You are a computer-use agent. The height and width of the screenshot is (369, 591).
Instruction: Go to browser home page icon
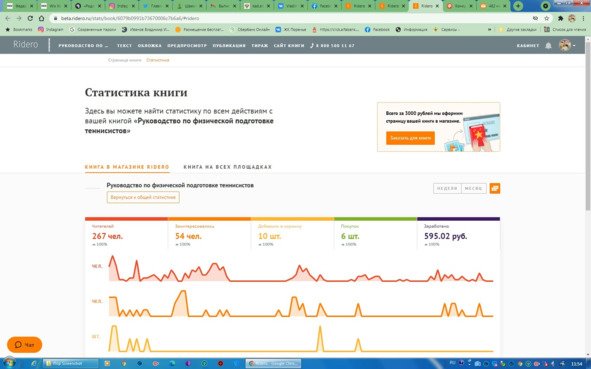[41, 18]
